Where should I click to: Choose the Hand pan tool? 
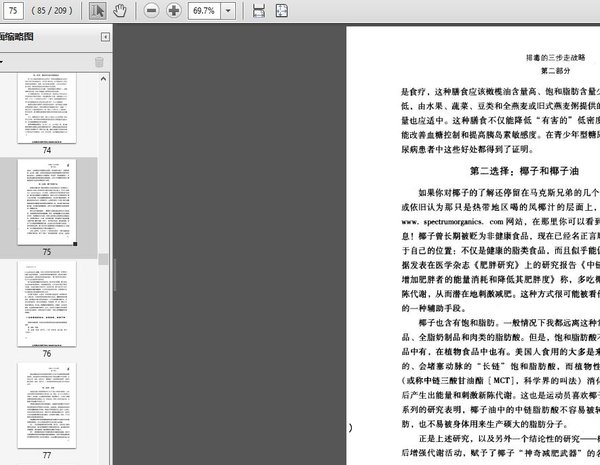tap(120, 11)
